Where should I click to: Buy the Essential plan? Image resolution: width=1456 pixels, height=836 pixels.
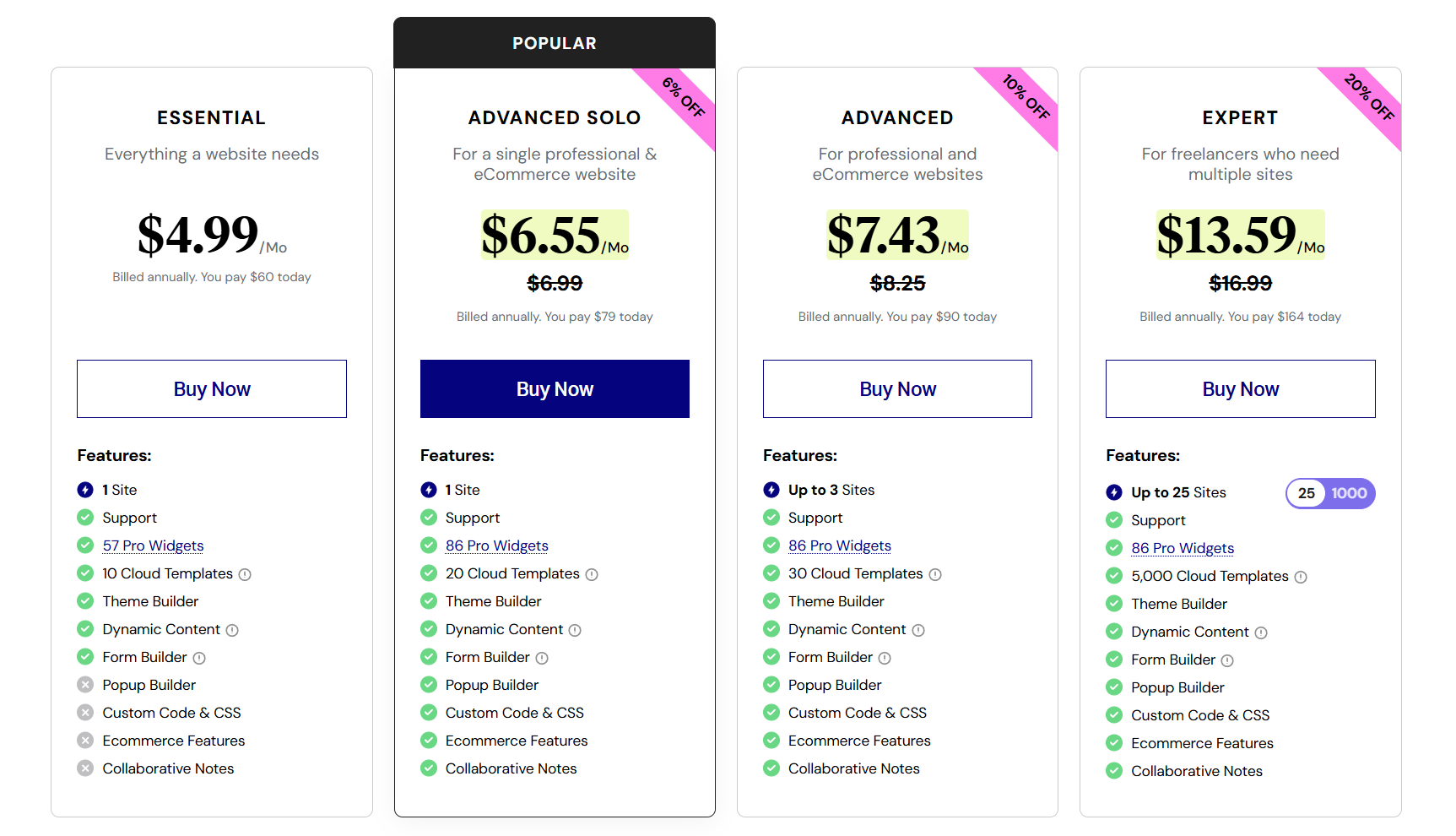coord(212,389)
